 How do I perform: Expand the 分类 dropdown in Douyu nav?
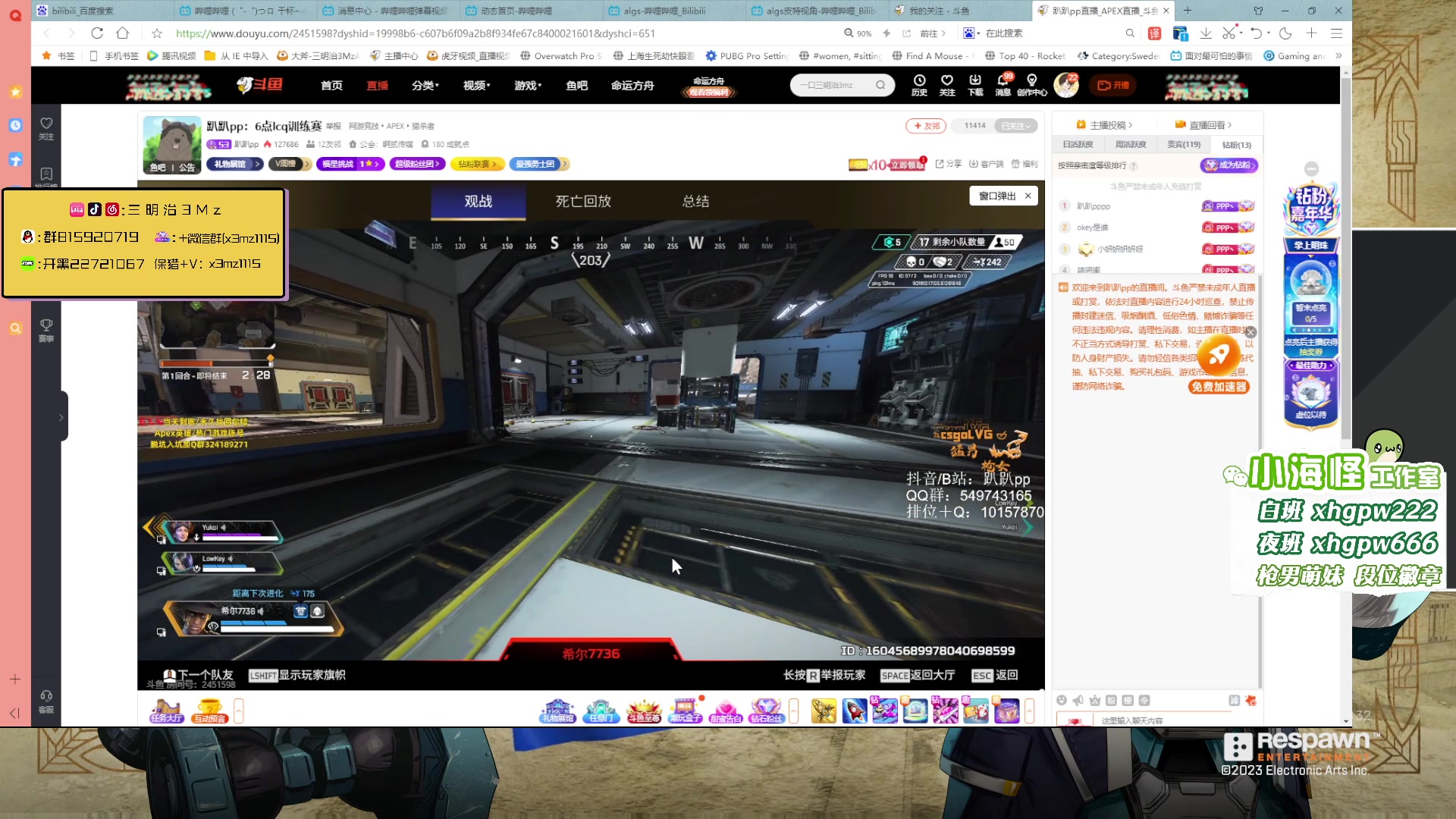coord(425,85)
